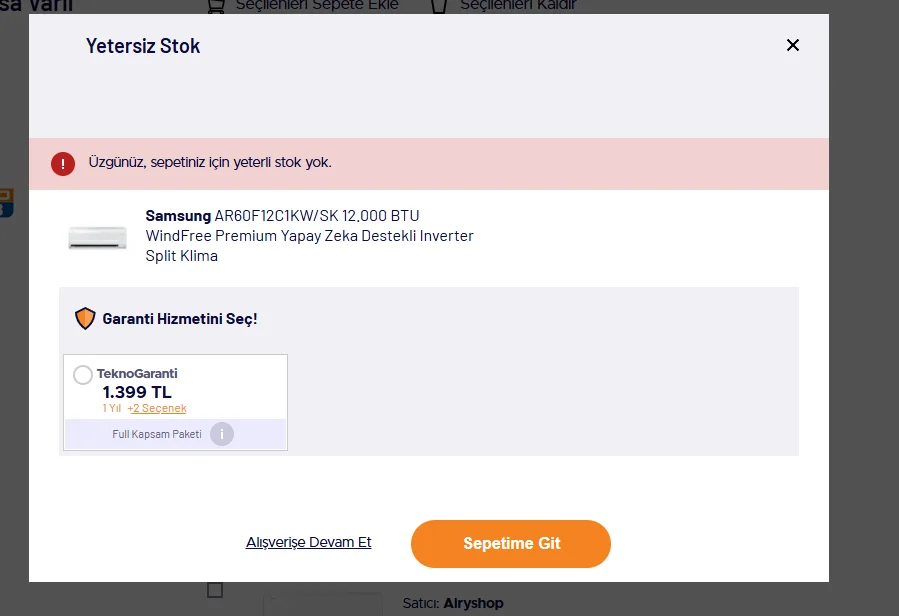Open the +2 Seçenek options link
This screenshot has width=899, height=616.
coord(157,408)
